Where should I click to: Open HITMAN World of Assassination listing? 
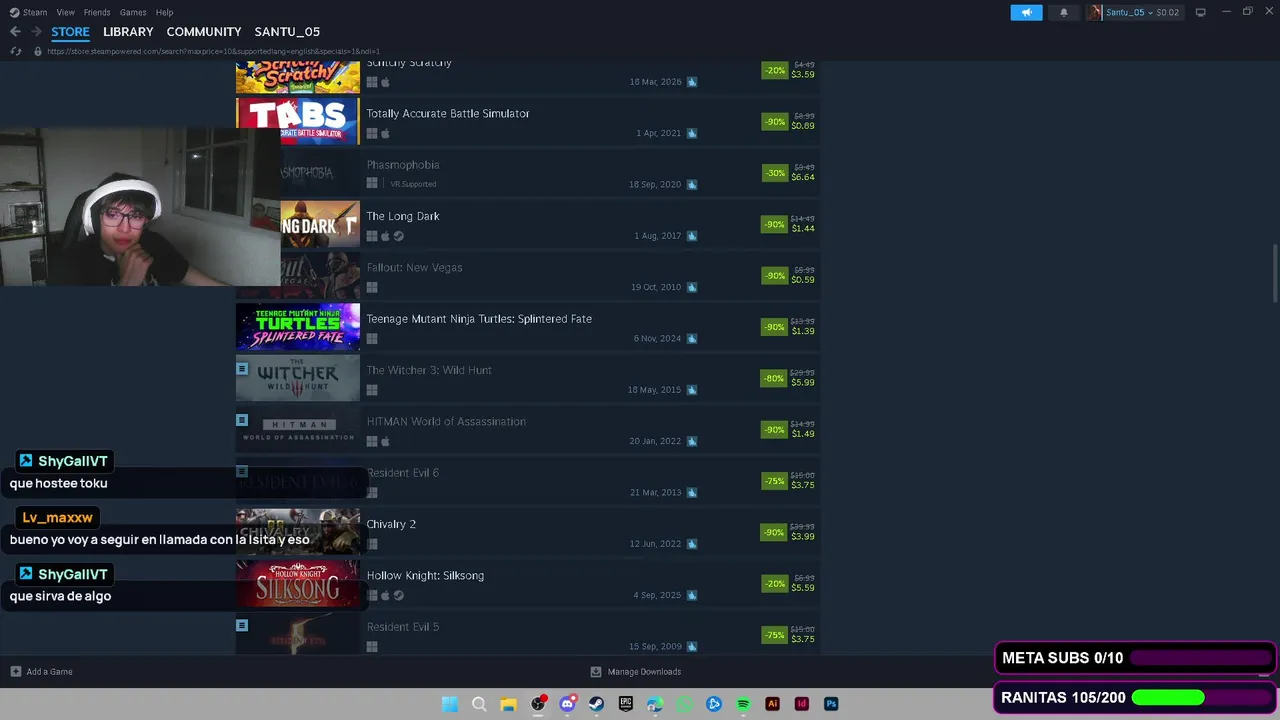click(446, 421)
